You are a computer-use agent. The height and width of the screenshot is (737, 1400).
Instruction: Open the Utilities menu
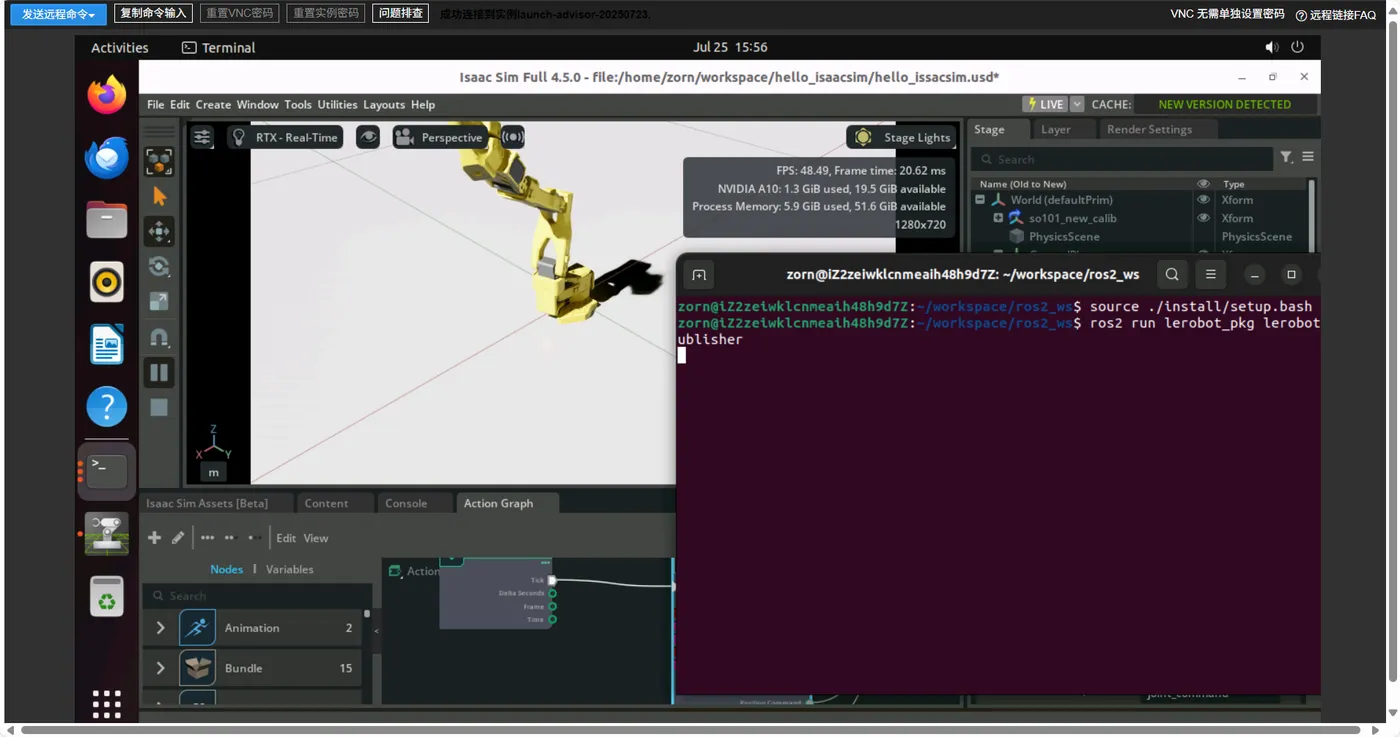[337, 104]
